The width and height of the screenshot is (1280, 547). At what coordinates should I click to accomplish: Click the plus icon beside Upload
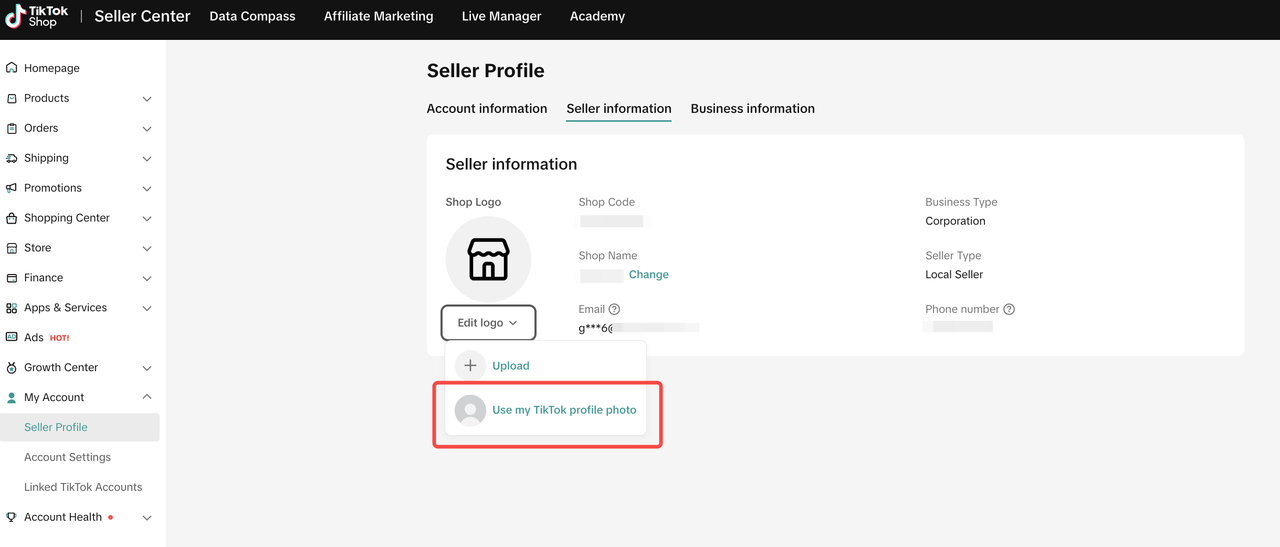470,366
